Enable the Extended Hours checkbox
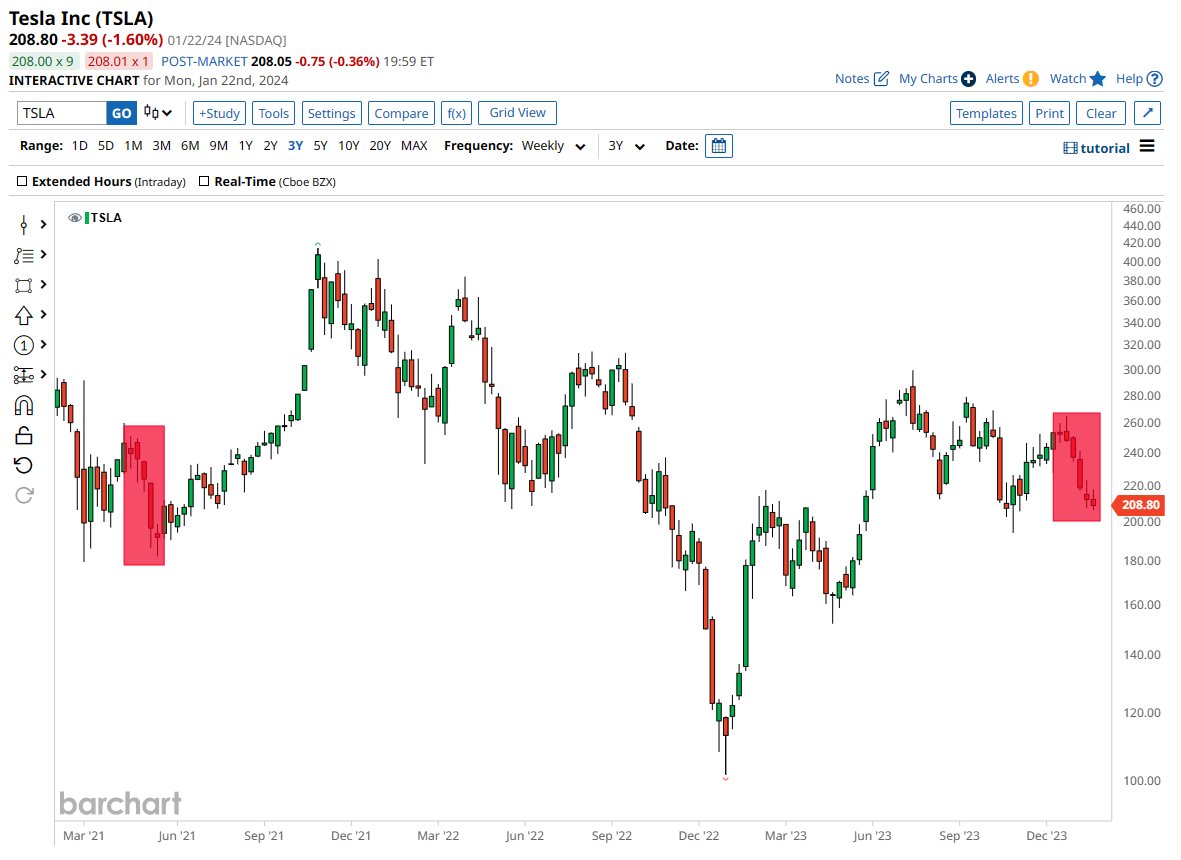1181x860 pixels. click(22, 181)
